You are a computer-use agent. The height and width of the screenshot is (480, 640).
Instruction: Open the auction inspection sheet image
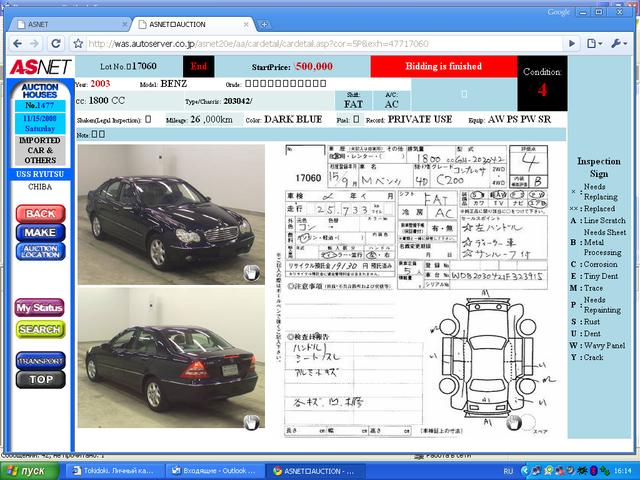point(416,291)
